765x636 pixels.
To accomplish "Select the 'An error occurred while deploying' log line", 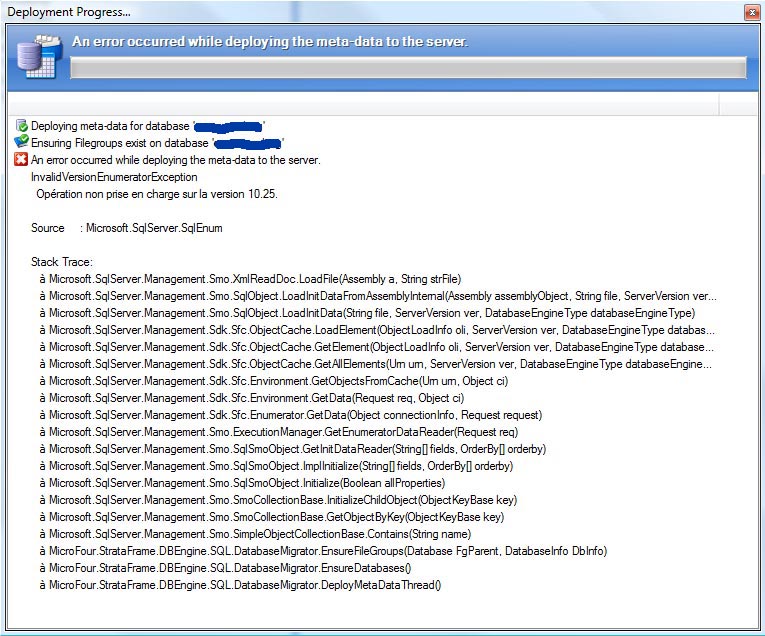I will click(175, 160).
